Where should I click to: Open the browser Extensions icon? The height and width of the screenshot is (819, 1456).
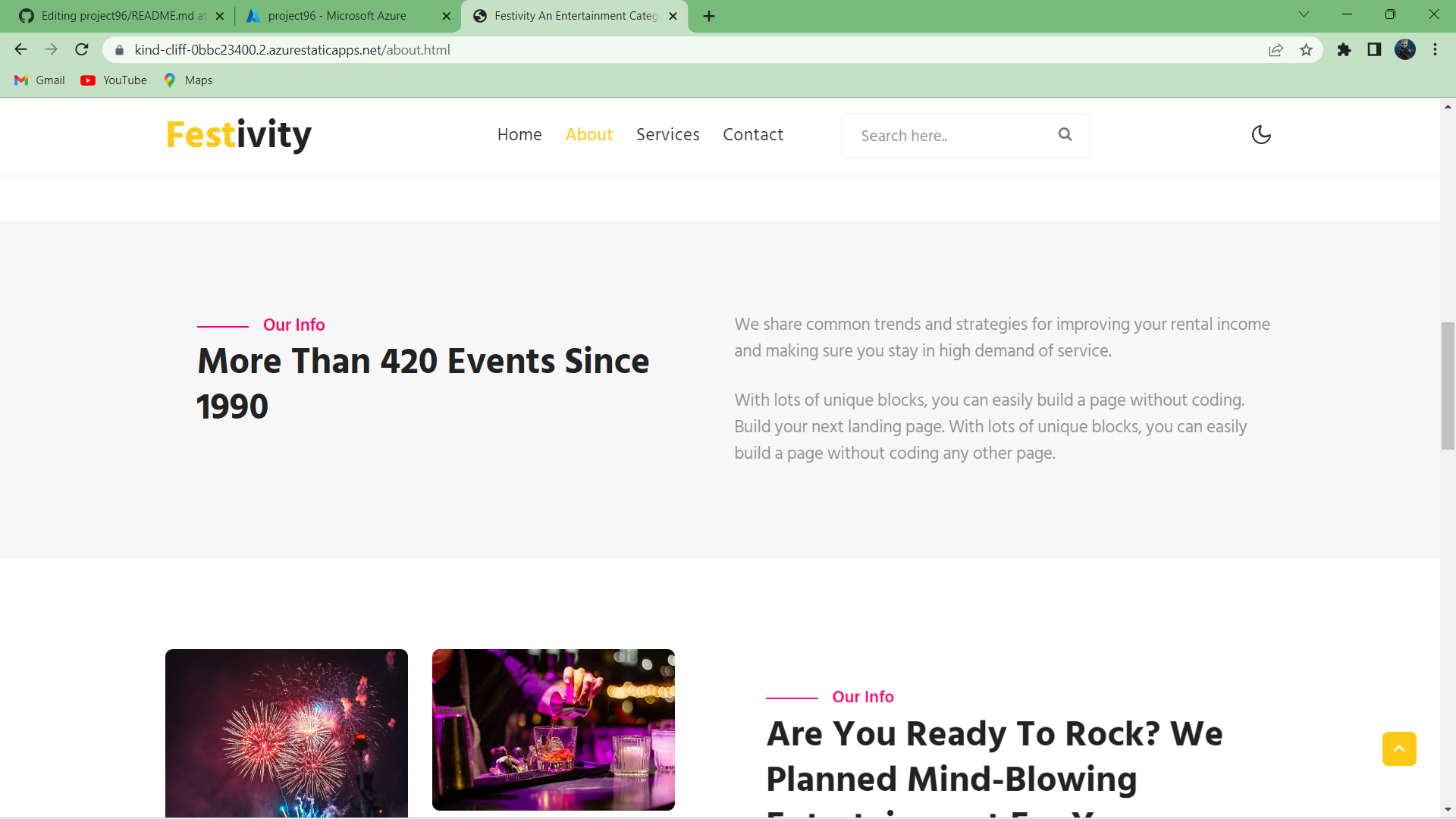pyautogui.click(x=1344, y=49)
